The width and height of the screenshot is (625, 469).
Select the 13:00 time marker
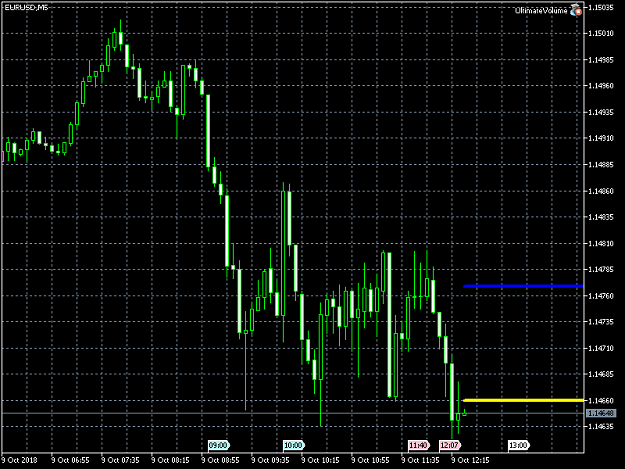(x=519, y=445)
